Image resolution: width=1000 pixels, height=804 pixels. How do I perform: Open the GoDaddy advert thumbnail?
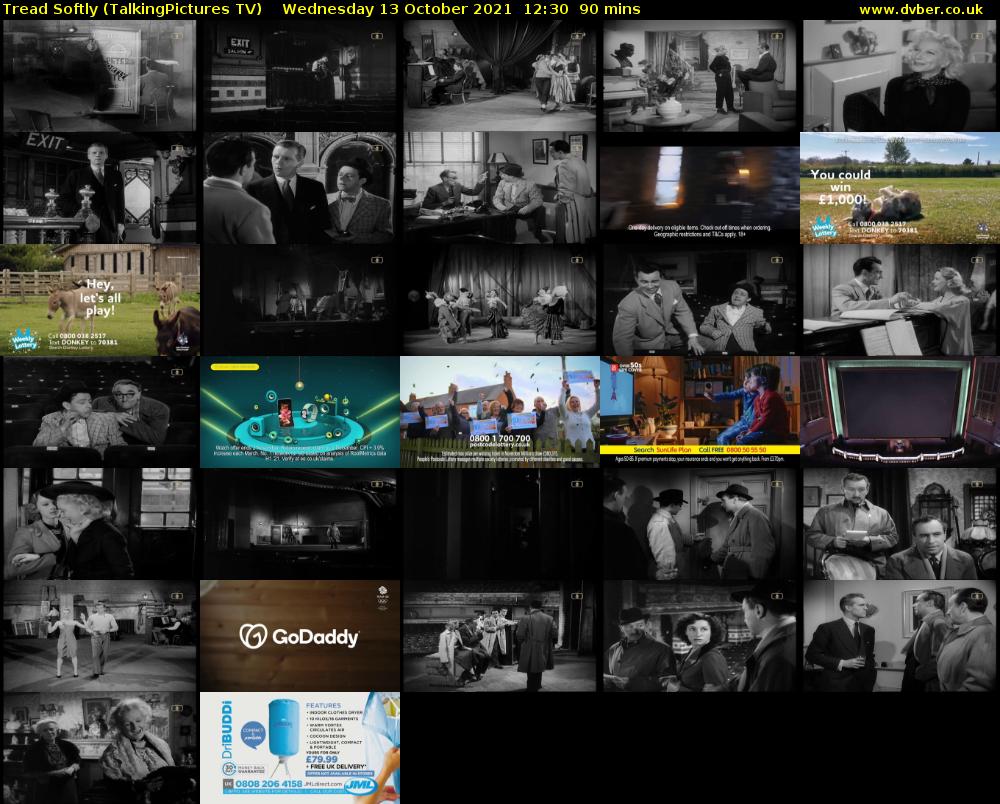[x=300, y=636]
